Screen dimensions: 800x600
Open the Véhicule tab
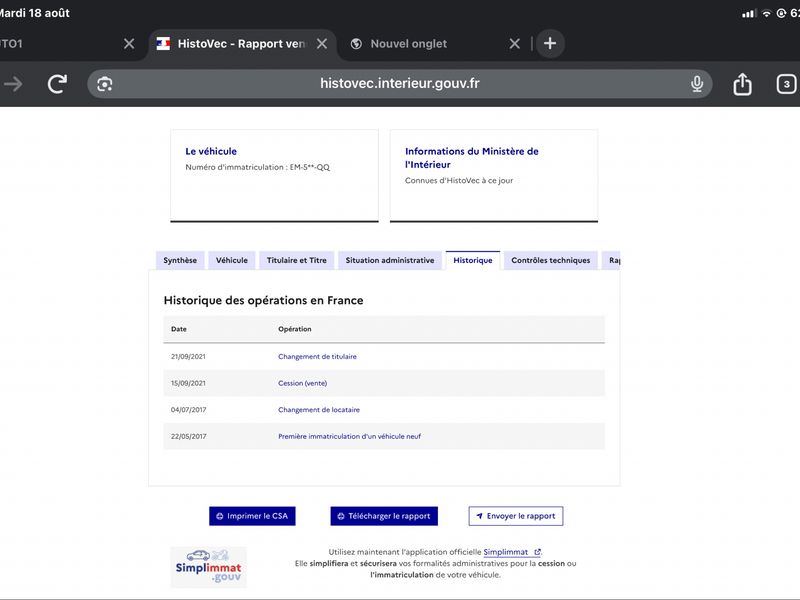point(232,260)
